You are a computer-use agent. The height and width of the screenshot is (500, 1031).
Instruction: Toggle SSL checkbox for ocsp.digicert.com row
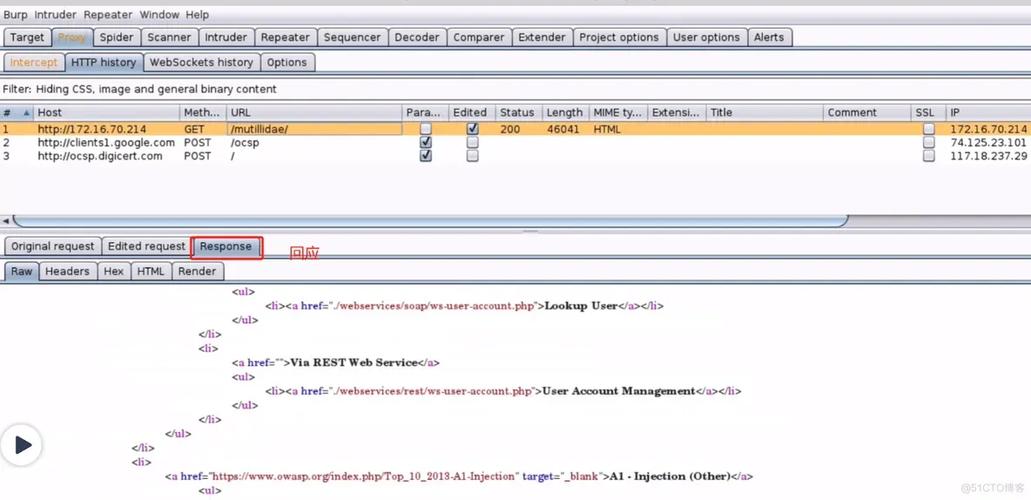click(x=928, y=156)
